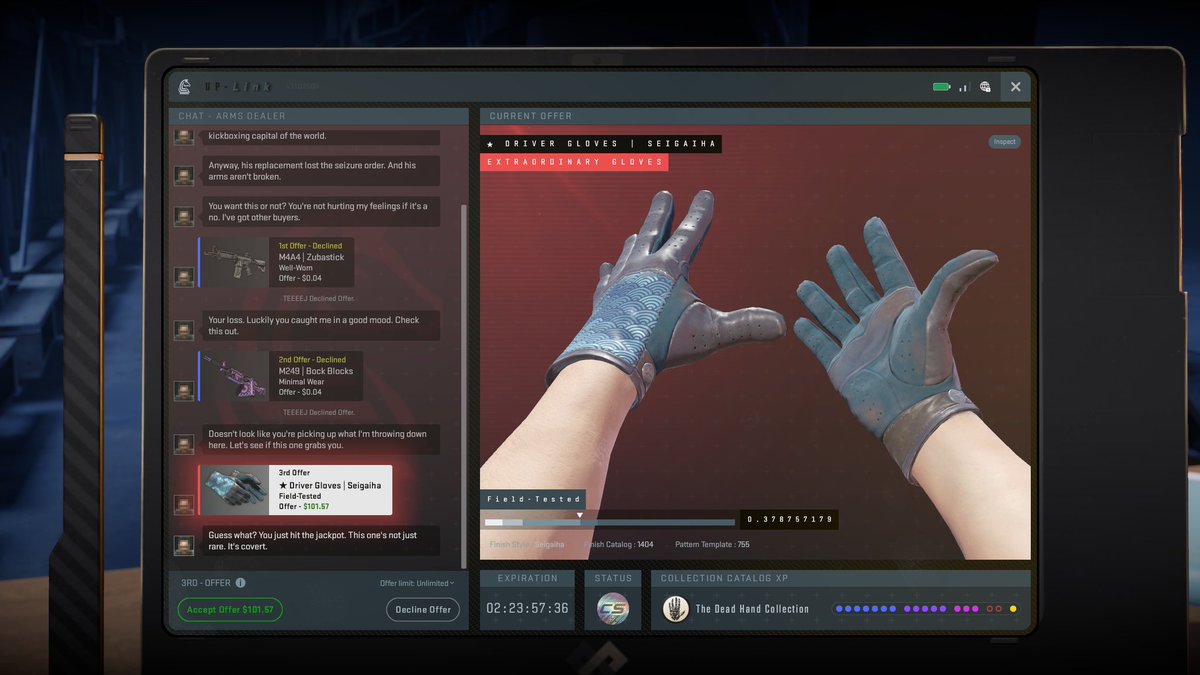Click dealer avatar beside the Driver Gloves offer
This screenshot has height=675, width=1200.
pyautogui.click(x=184, y=505)
